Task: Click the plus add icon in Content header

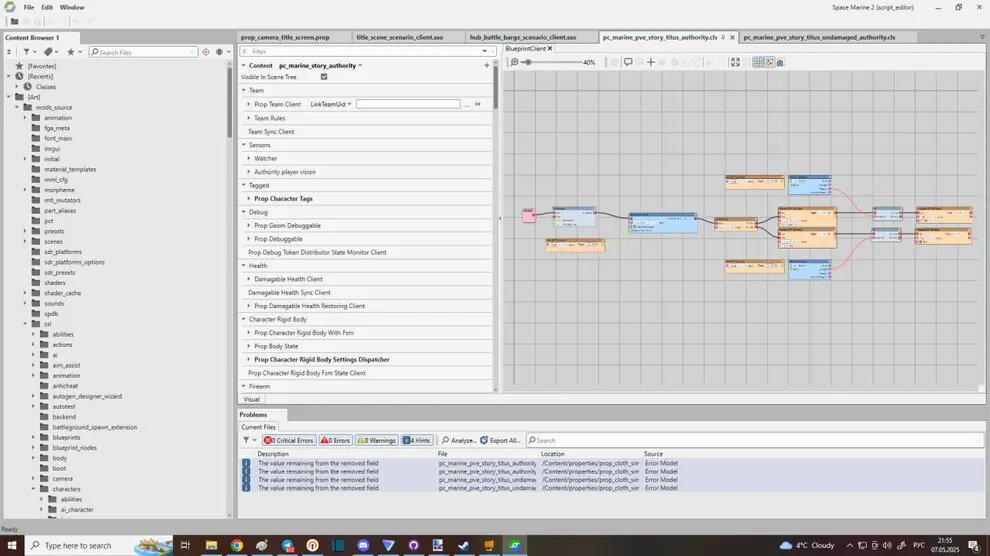Action: point(486,65)
